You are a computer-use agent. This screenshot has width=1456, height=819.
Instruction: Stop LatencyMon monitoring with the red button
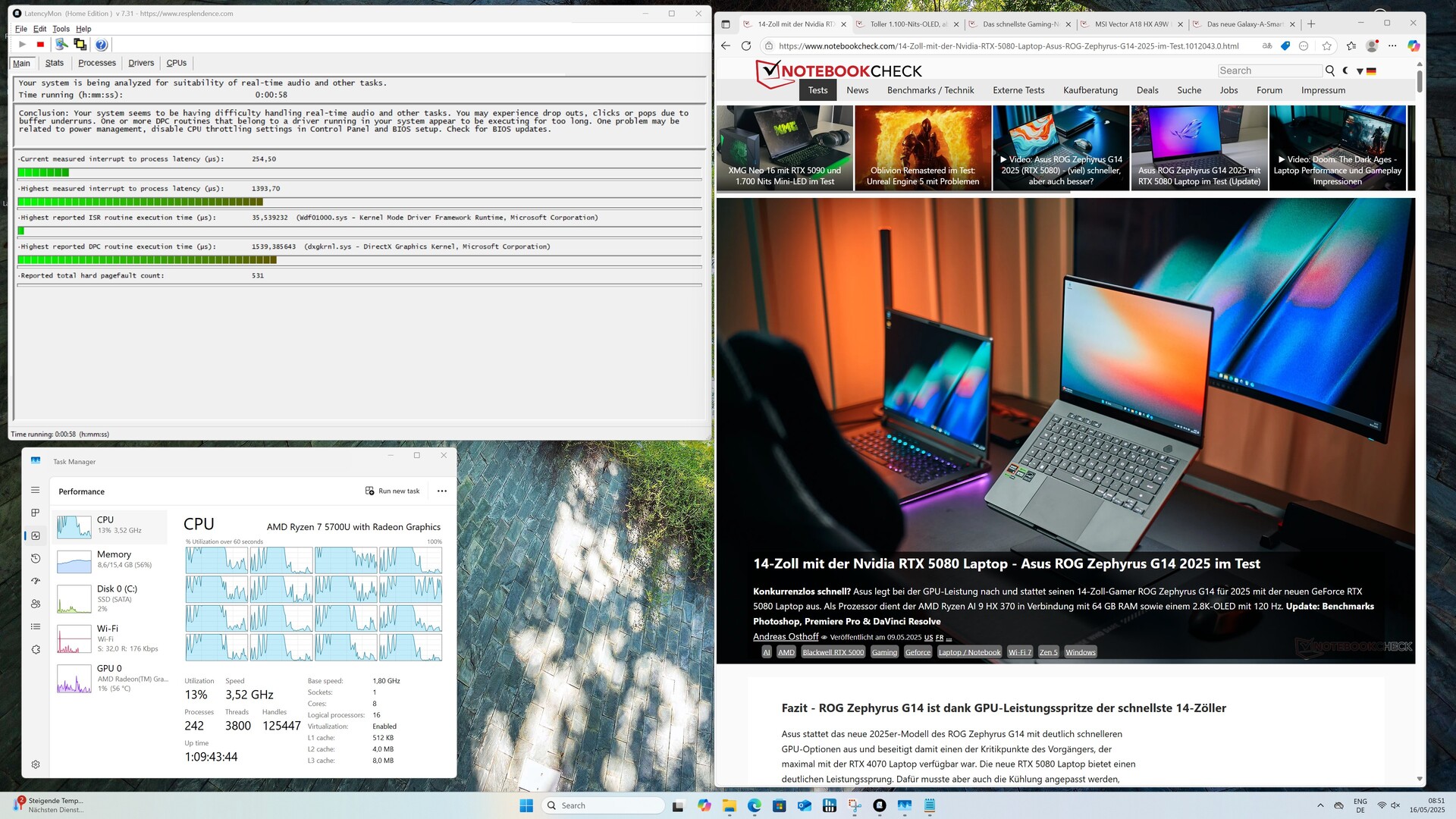[41, 45]
